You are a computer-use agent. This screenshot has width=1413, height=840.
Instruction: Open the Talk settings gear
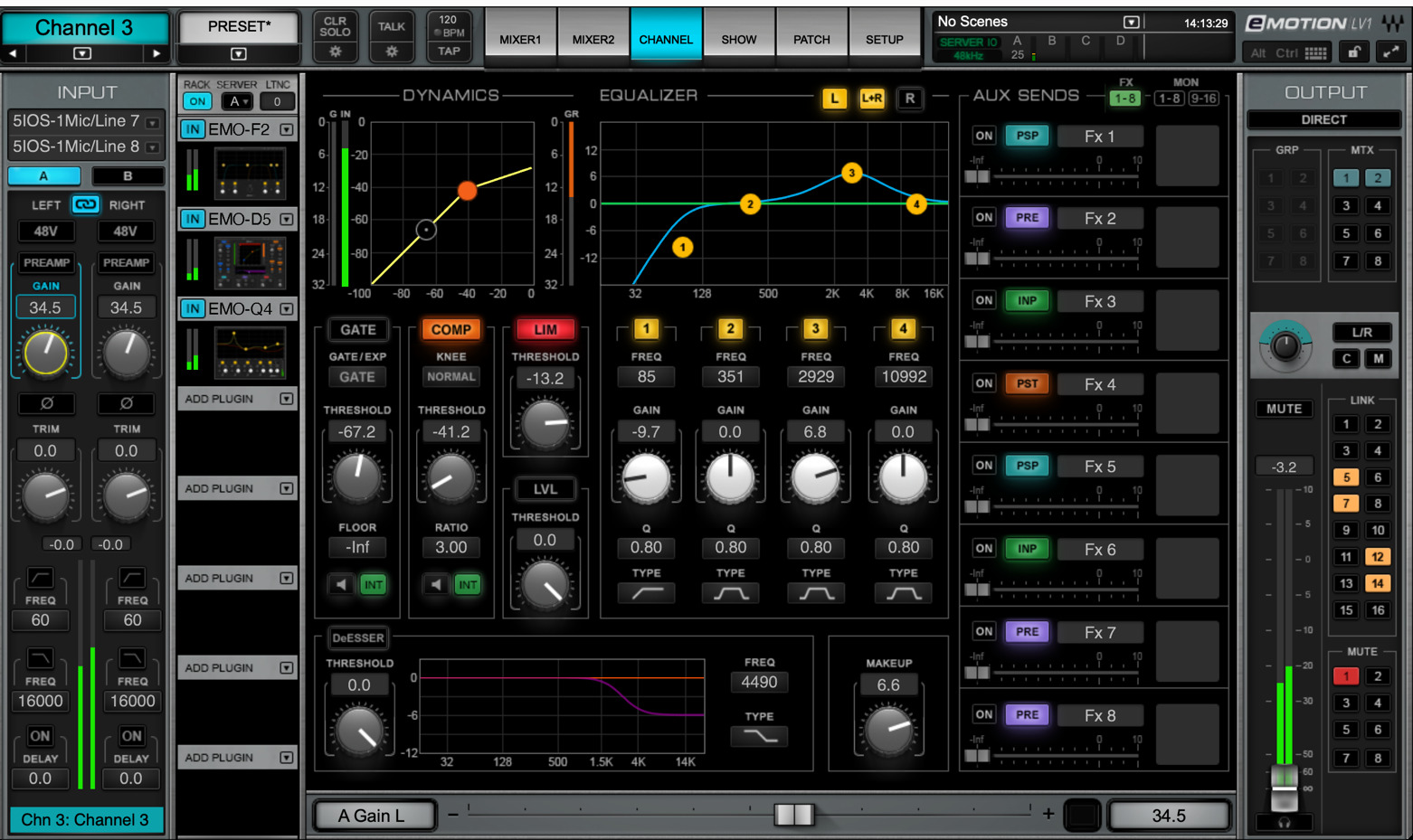tap(392, 52)
